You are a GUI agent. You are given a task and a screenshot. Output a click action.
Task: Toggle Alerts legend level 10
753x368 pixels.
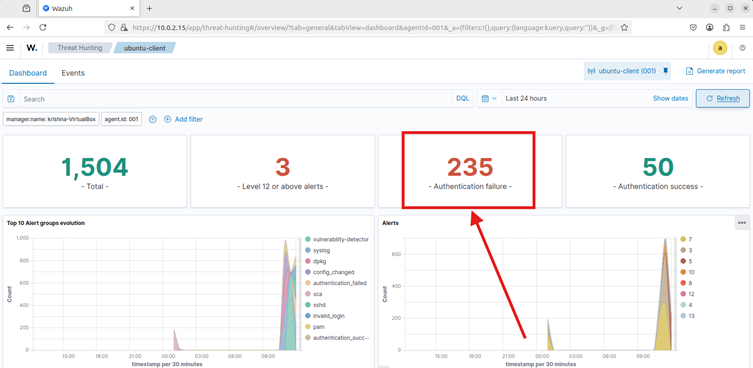688,272
